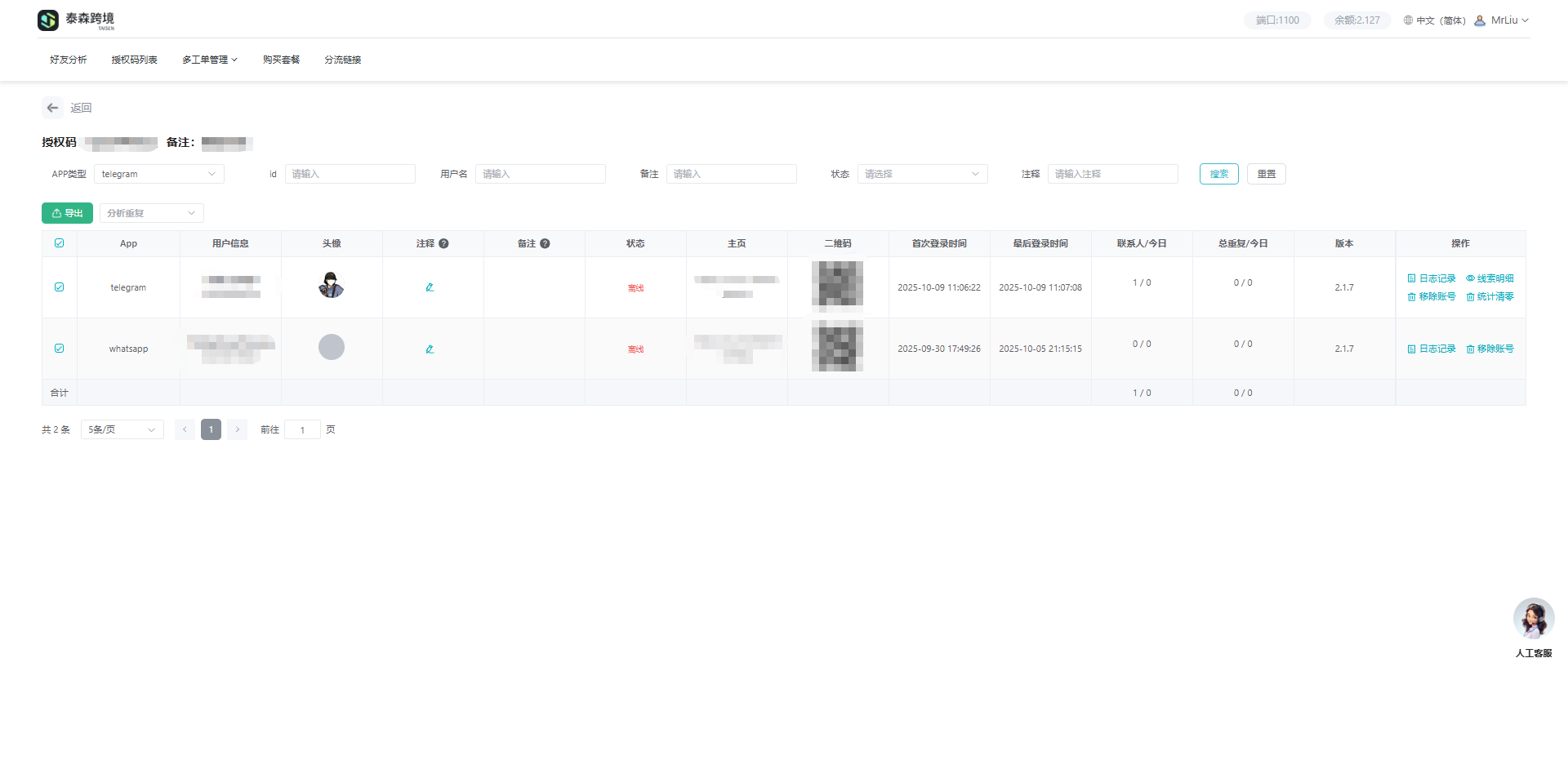The image size is (1568, 778).
Task: Toggle the select-all header checkbox
Action: tap(60, 243)
